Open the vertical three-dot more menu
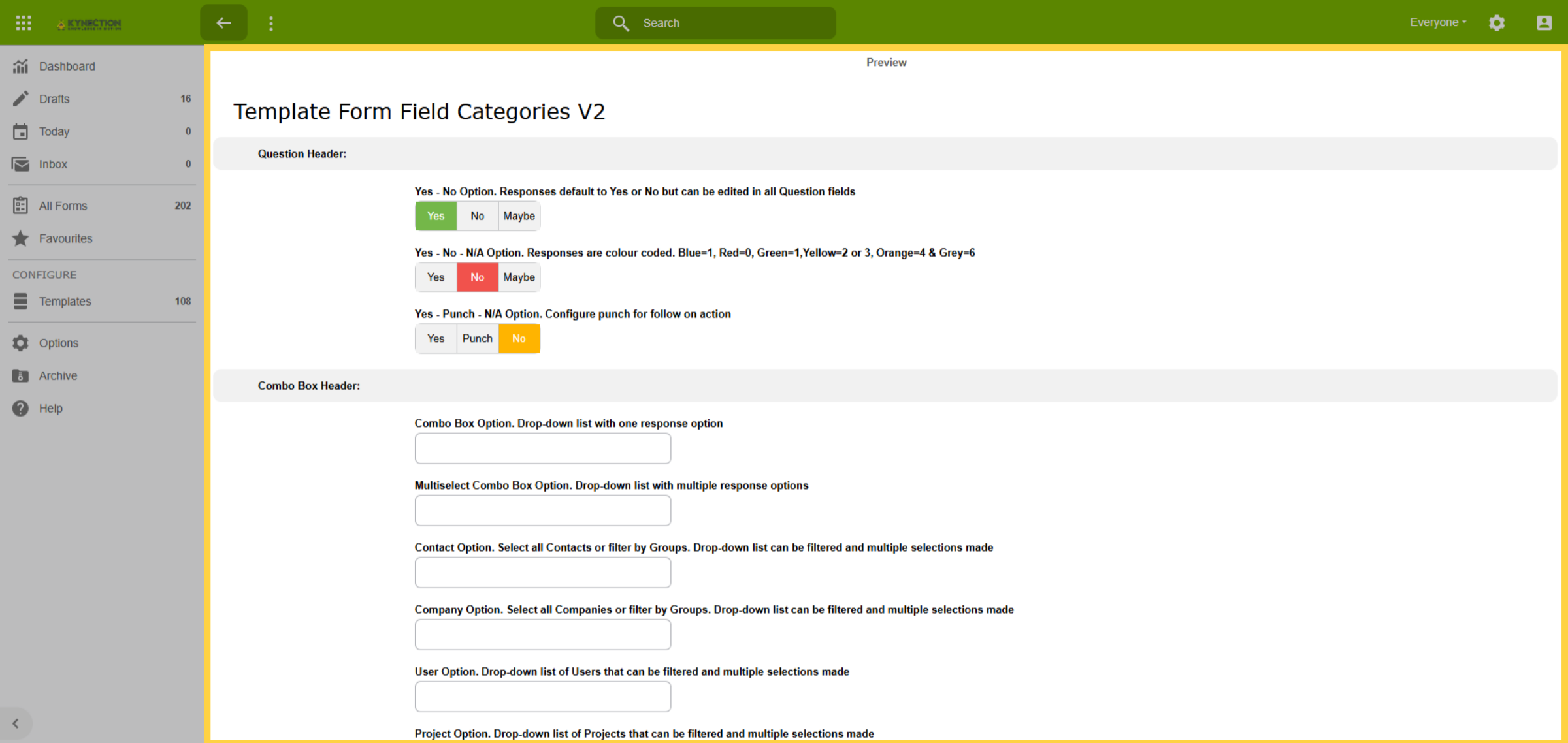1568x743 pixels. (271, 24)
